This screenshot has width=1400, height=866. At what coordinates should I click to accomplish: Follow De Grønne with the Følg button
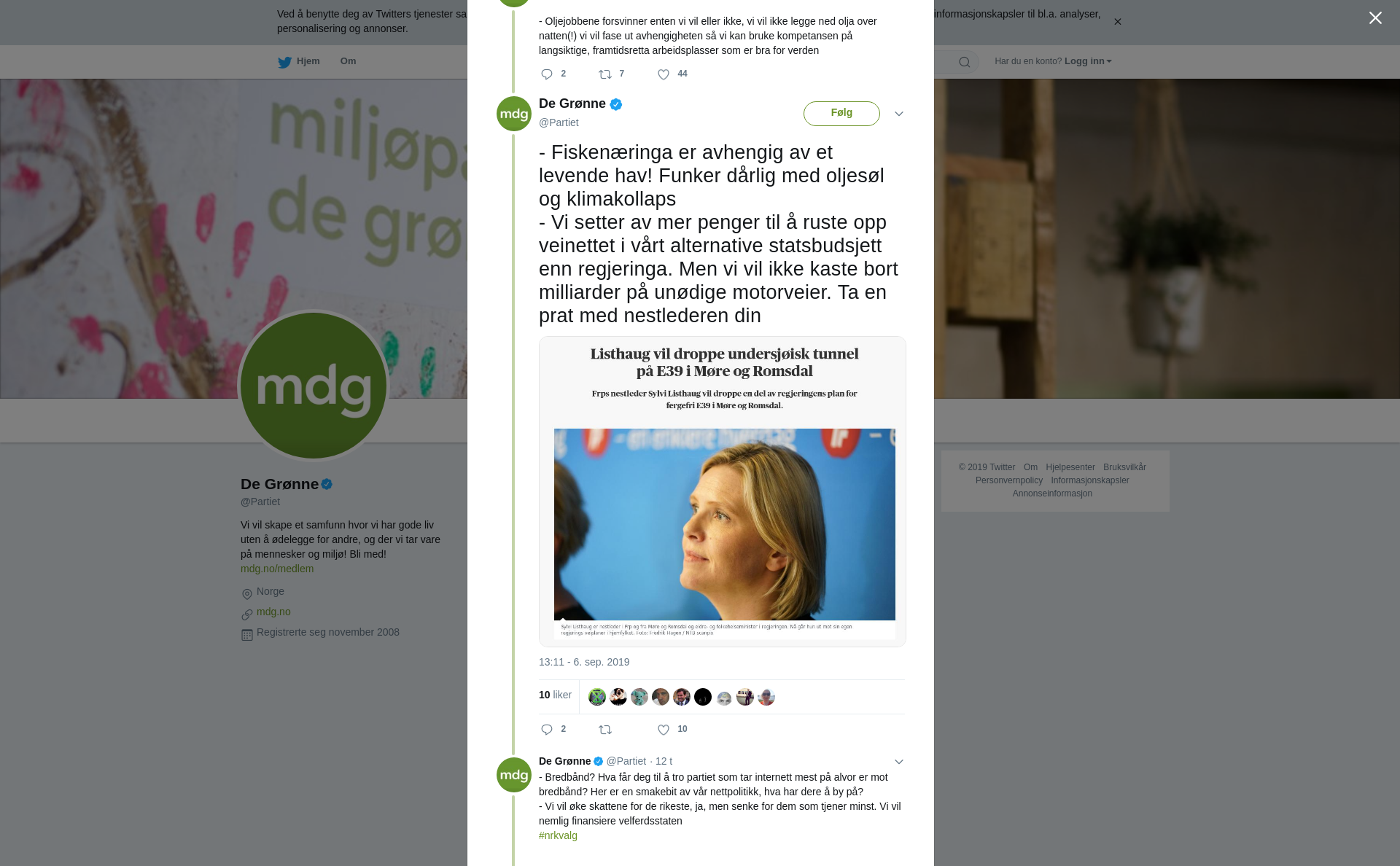[841, 114]
